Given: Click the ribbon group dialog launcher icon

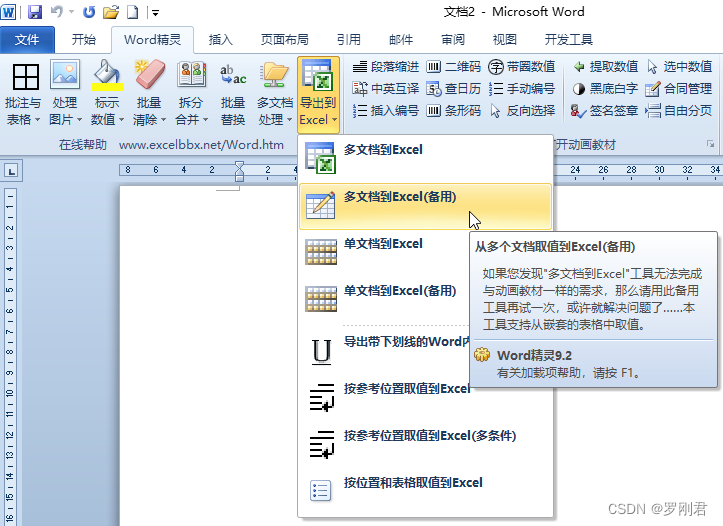Looking at the screenshot, I should tap(711, 144).
